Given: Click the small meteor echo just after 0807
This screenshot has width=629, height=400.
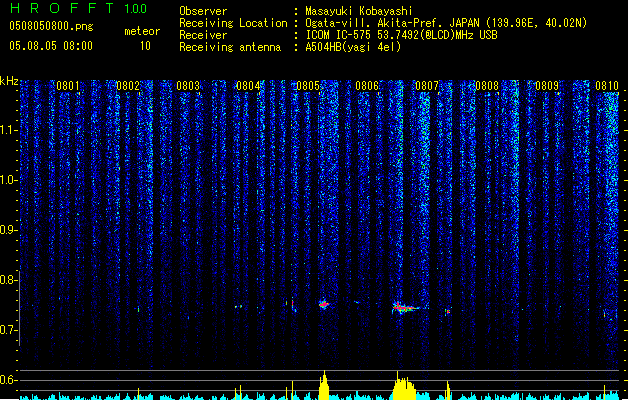Looking at the screenshot, I should pyautogui.click(x=447, y=311).
